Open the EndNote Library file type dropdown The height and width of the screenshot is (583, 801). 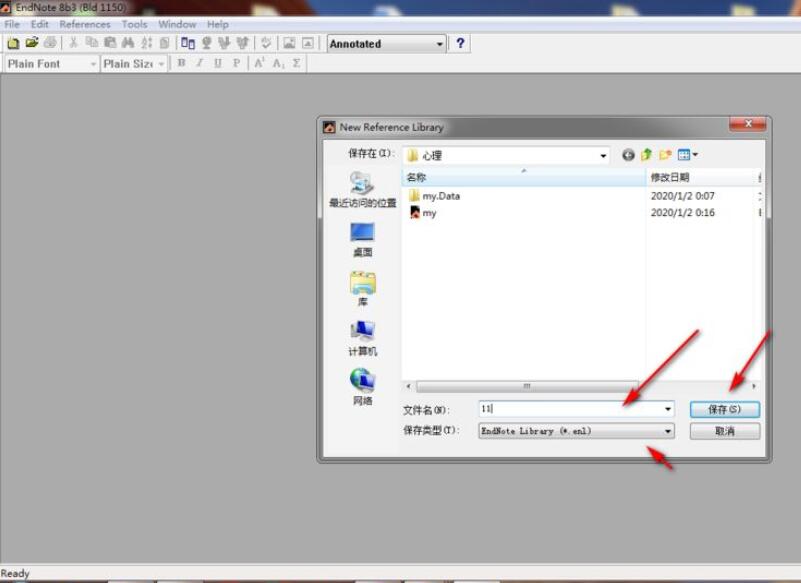point(668,431)
